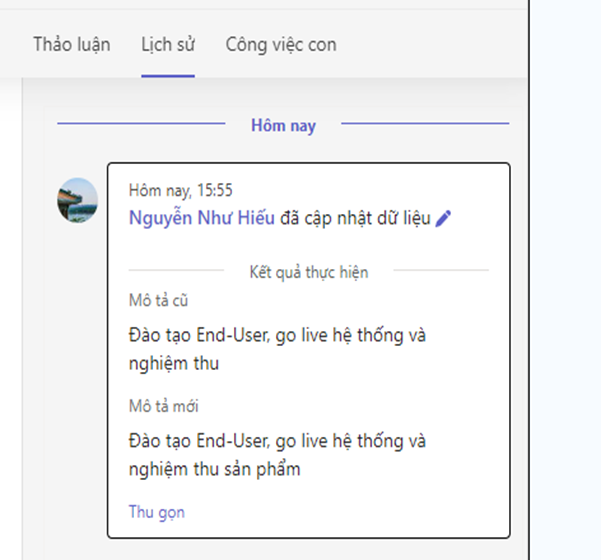Image resolution: width=601 pixels, height=560 pixels.
Task: Click the pencil edit icon beside update text
Action: (444, 219)
